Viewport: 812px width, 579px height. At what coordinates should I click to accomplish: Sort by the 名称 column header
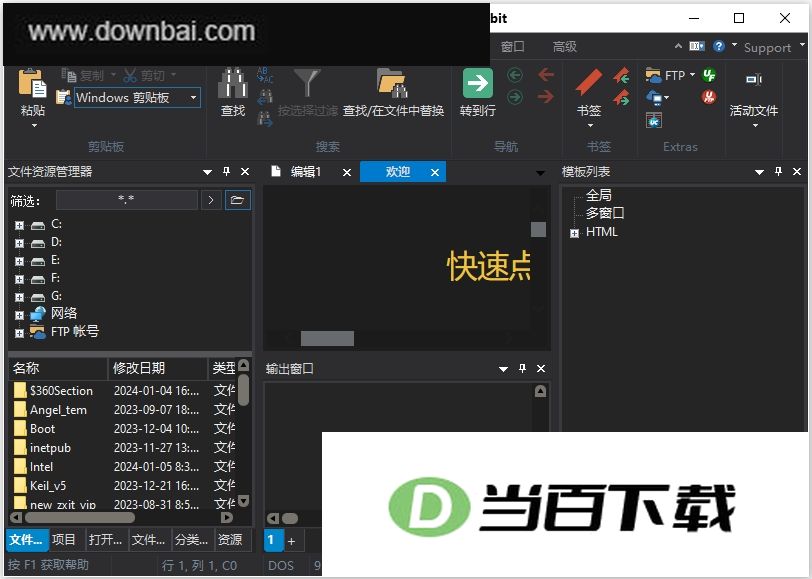59,368
